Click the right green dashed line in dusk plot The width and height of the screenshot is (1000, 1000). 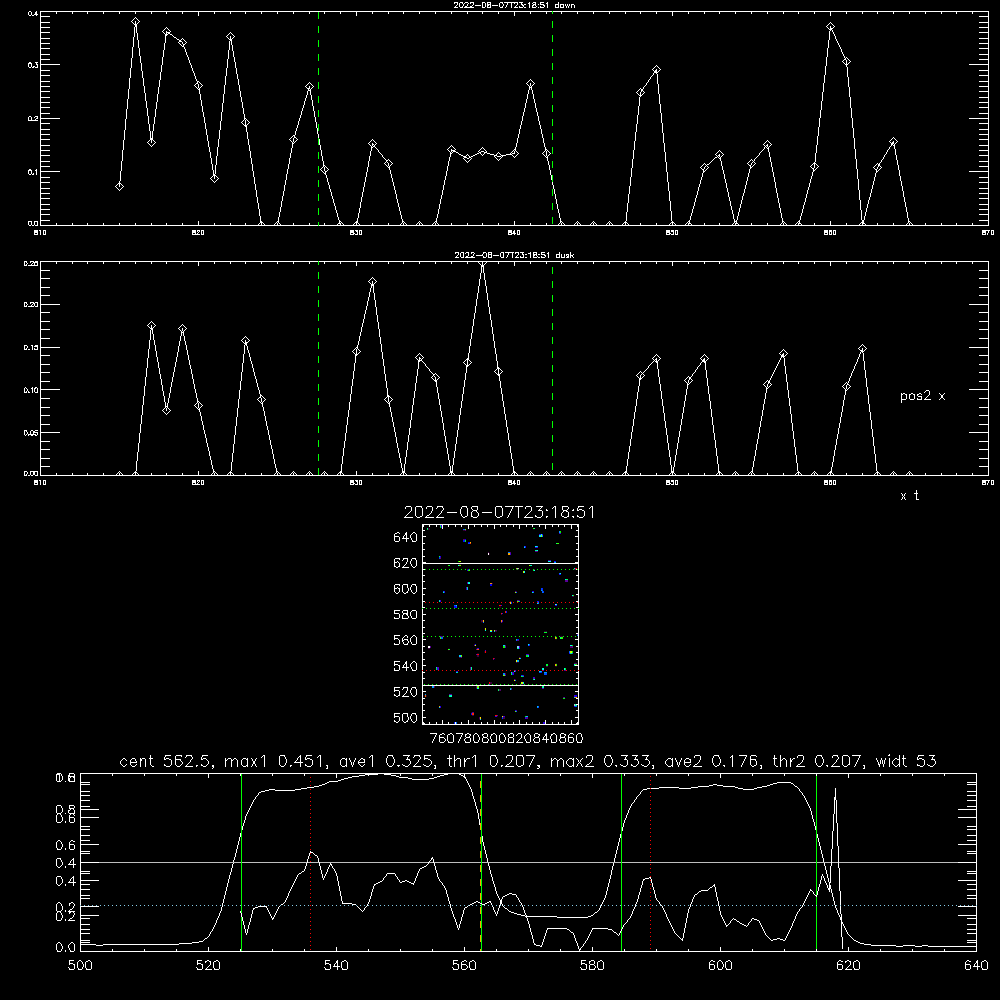point(552,368)
